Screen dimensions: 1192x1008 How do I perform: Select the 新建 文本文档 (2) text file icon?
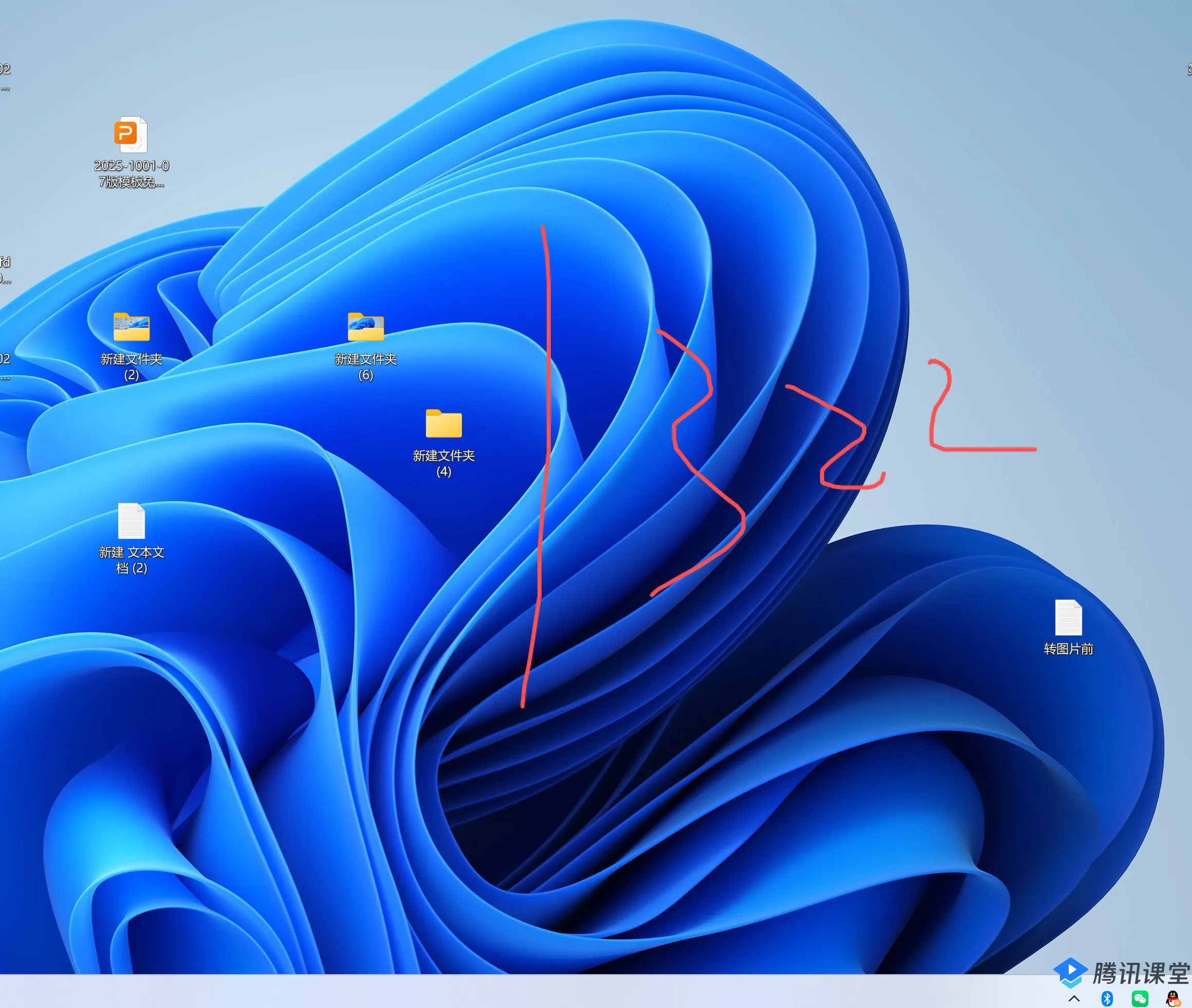131,520
